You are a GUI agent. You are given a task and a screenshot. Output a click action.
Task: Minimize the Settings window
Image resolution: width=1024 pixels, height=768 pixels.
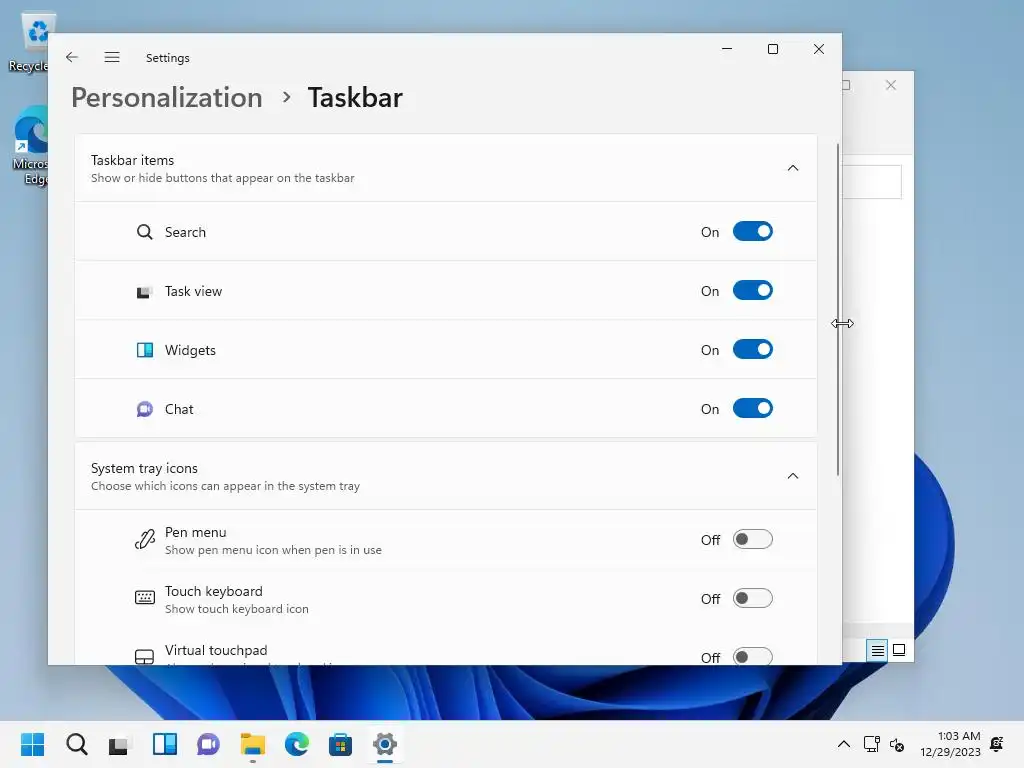(x=727, y=49)
